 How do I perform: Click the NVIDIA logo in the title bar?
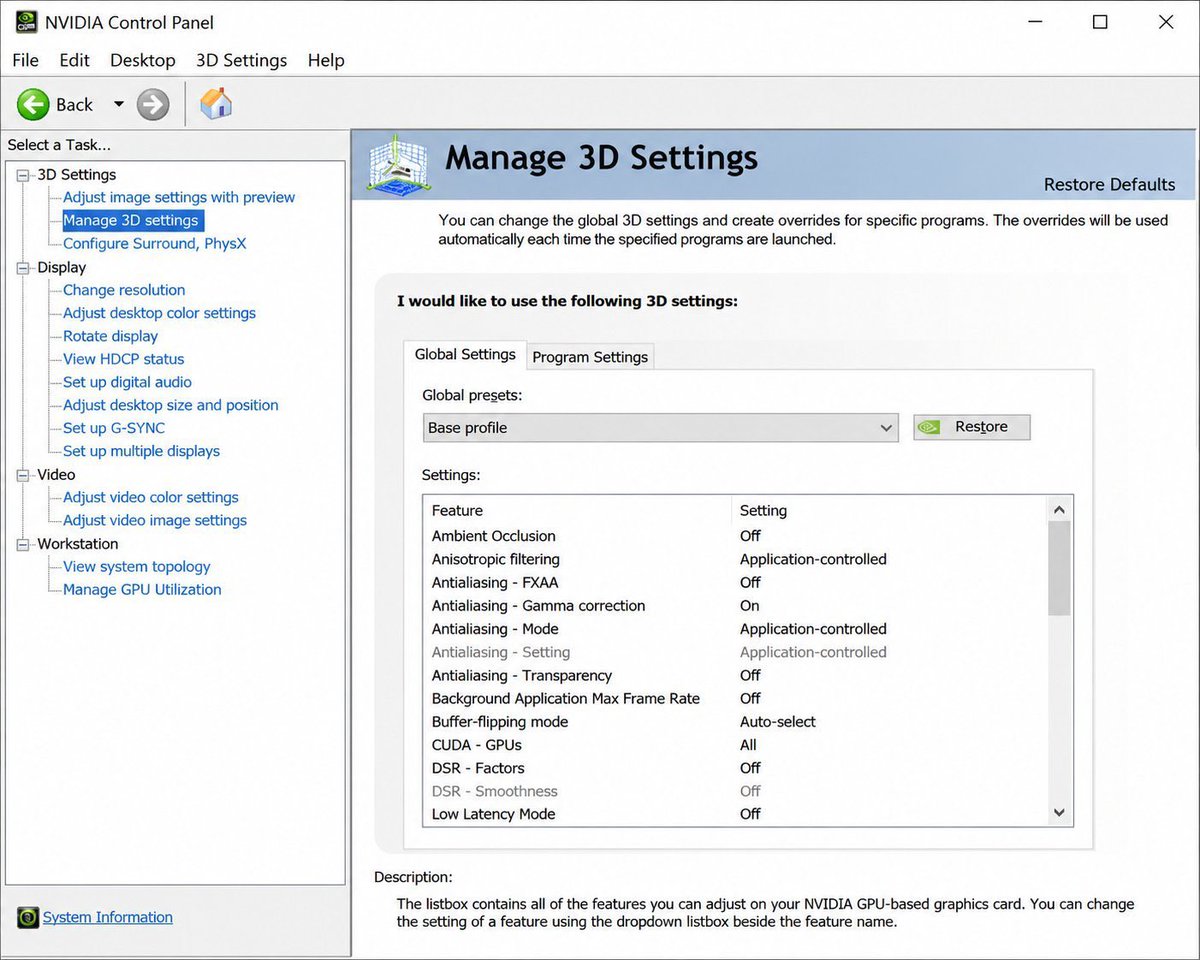pos(27,22)
